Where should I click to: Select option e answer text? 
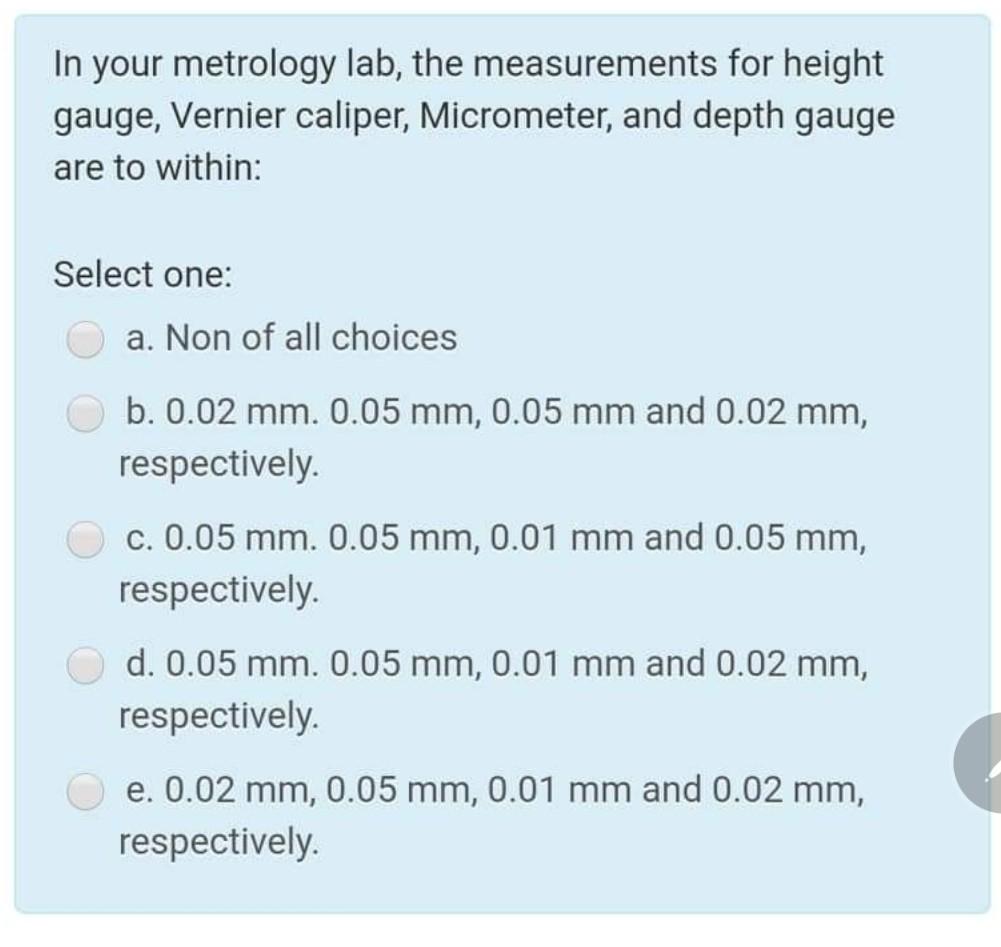[x=490, y=792]
